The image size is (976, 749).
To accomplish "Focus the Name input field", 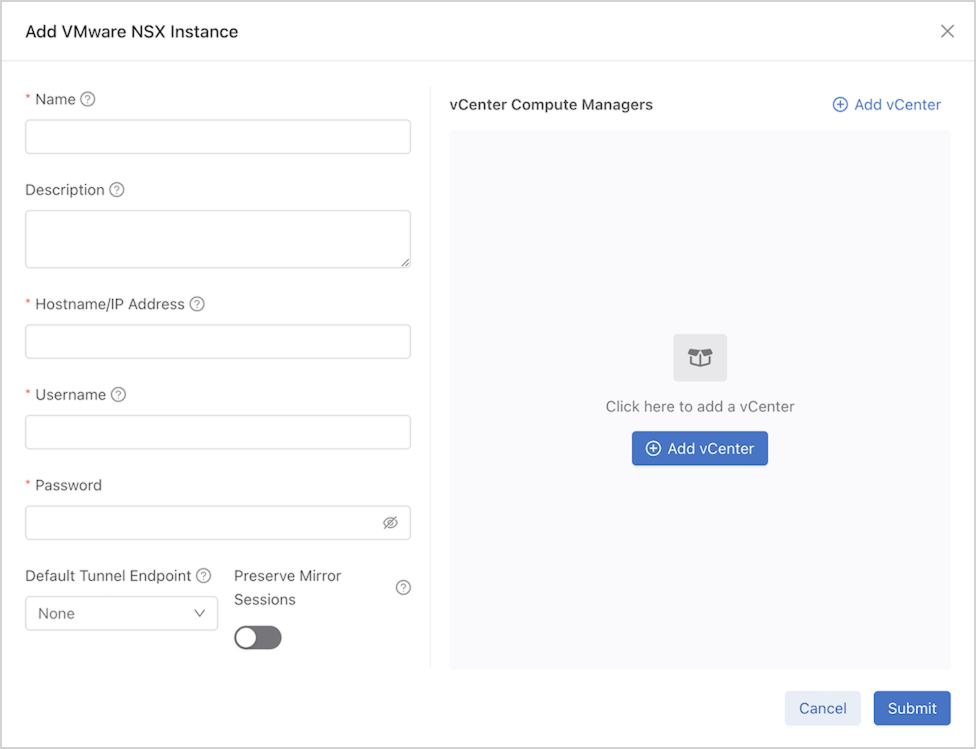I will pyautogui.click(x=217, y=137).
